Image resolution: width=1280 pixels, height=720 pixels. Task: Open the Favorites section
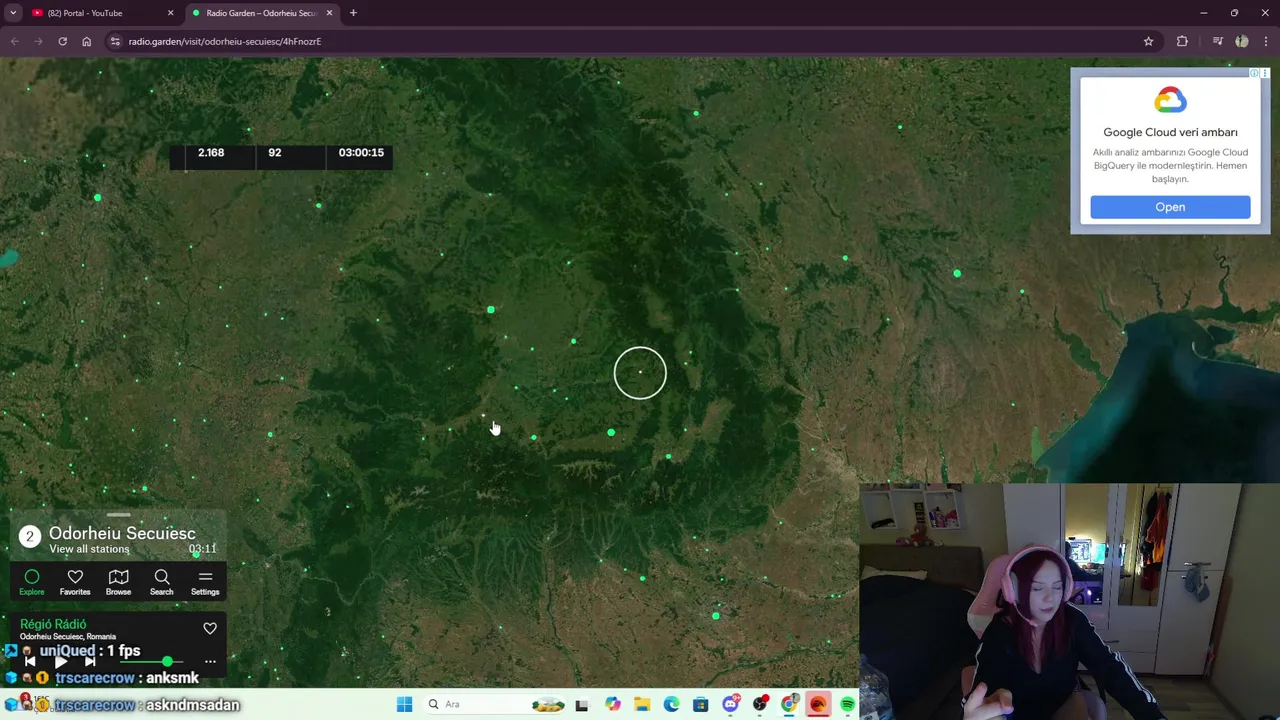point(75,582)
